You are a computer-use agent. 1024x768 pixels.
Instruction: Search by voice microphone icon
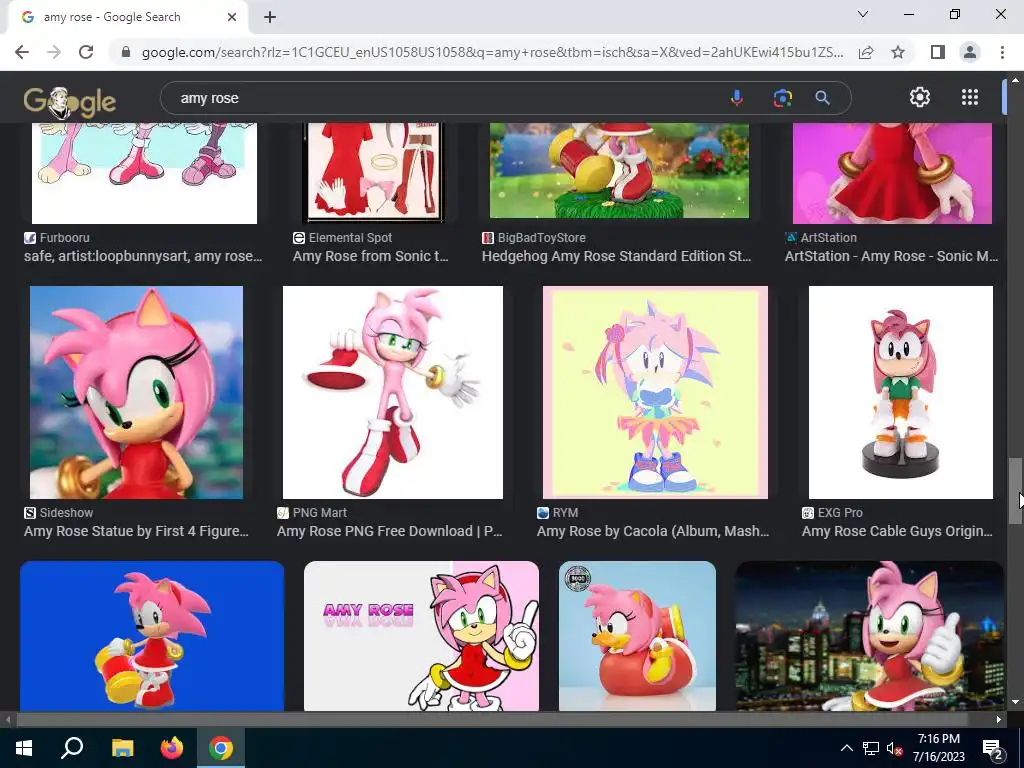click(737, 98)
